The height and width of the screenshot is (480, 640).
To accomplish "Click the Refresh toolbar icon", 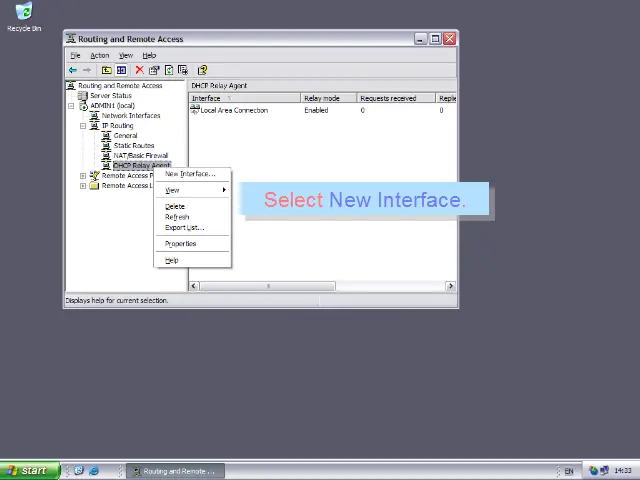I will [169, 70].
